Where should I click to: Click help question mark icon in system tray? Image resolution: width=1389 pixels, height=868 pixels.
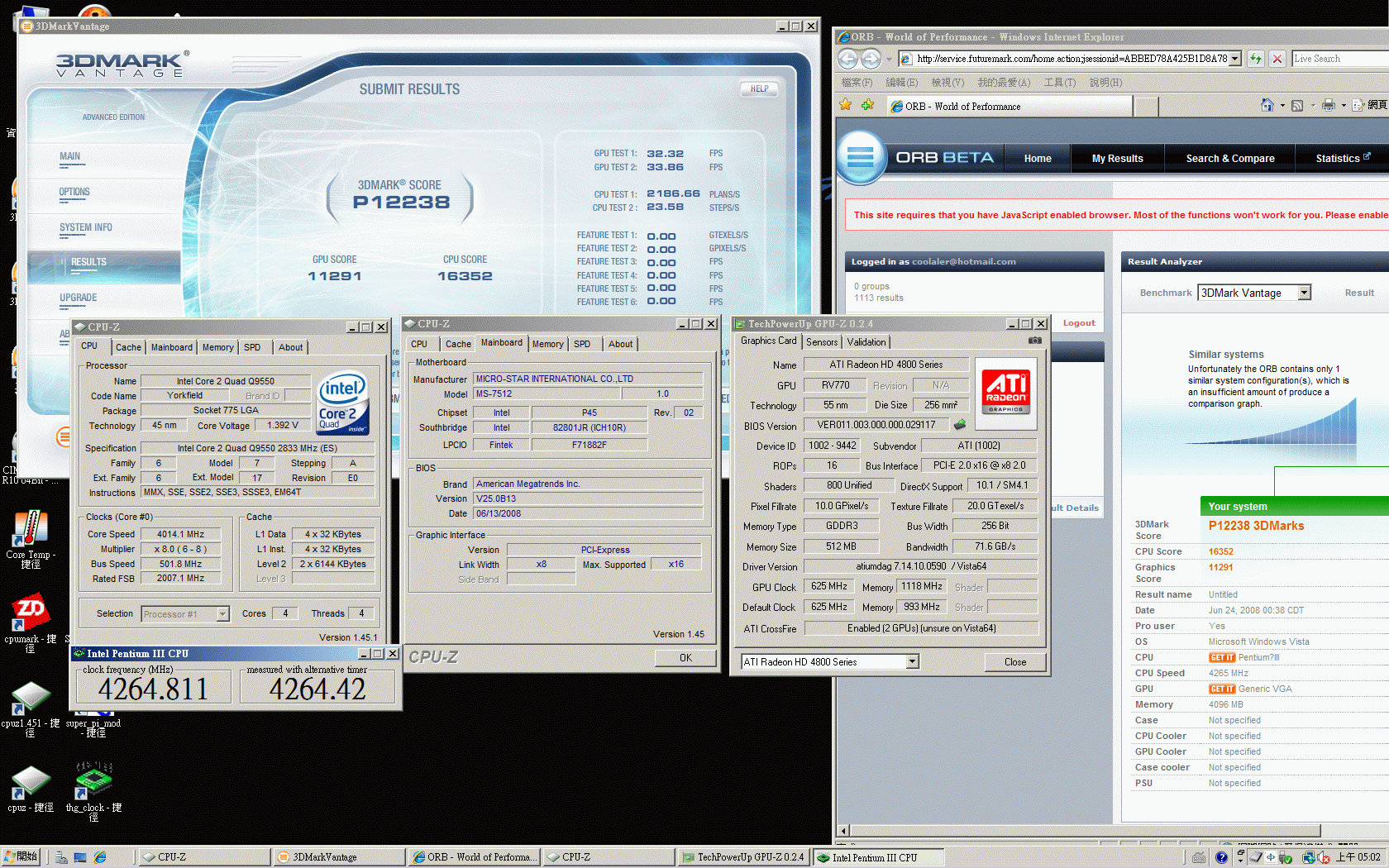pyautogui.click(x=1221, y=857)
